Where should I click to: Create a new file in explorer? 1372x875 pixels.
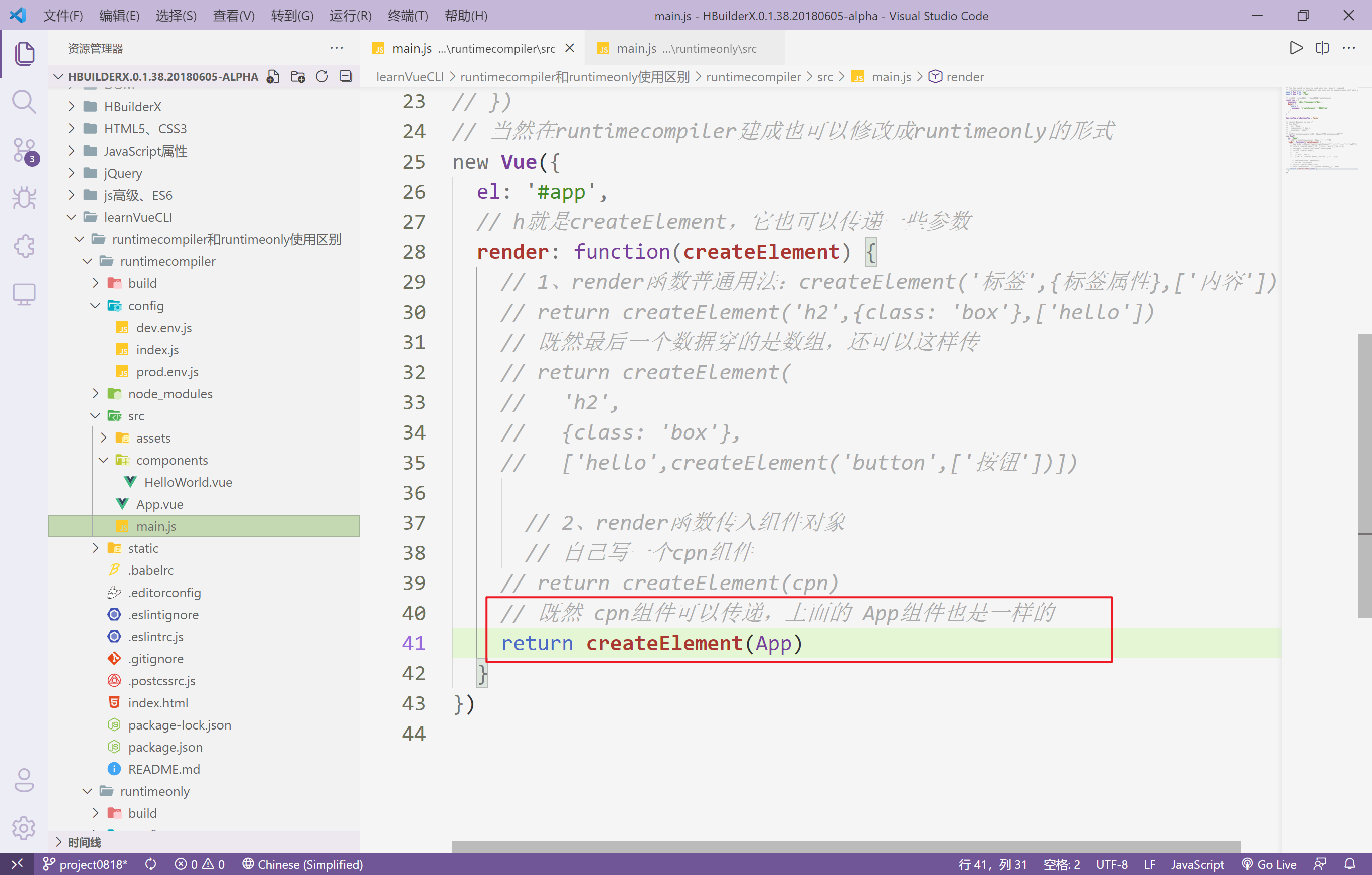(273, 76)
